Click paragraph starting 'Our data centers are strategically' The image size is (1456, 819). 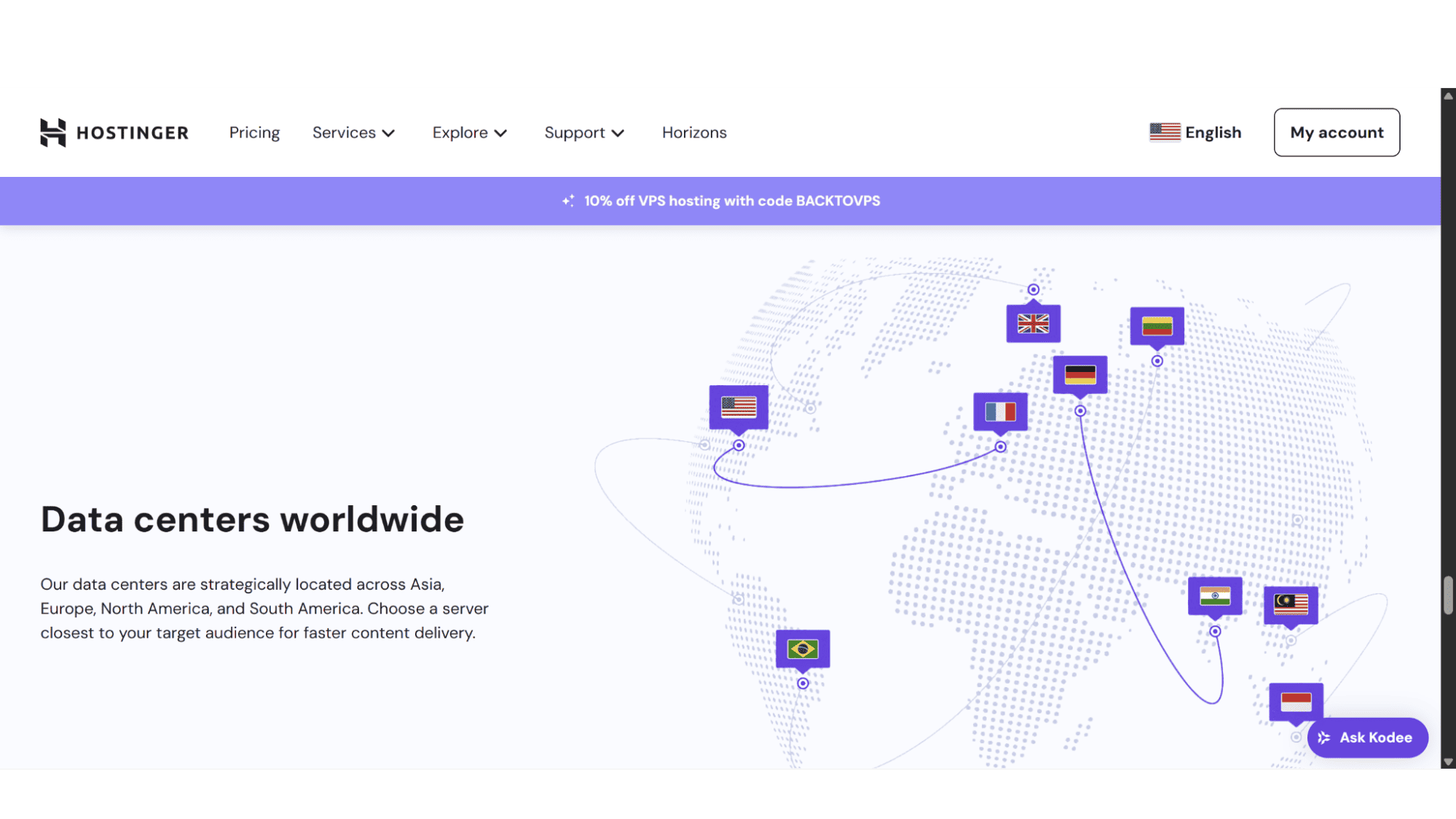(264, 608)
